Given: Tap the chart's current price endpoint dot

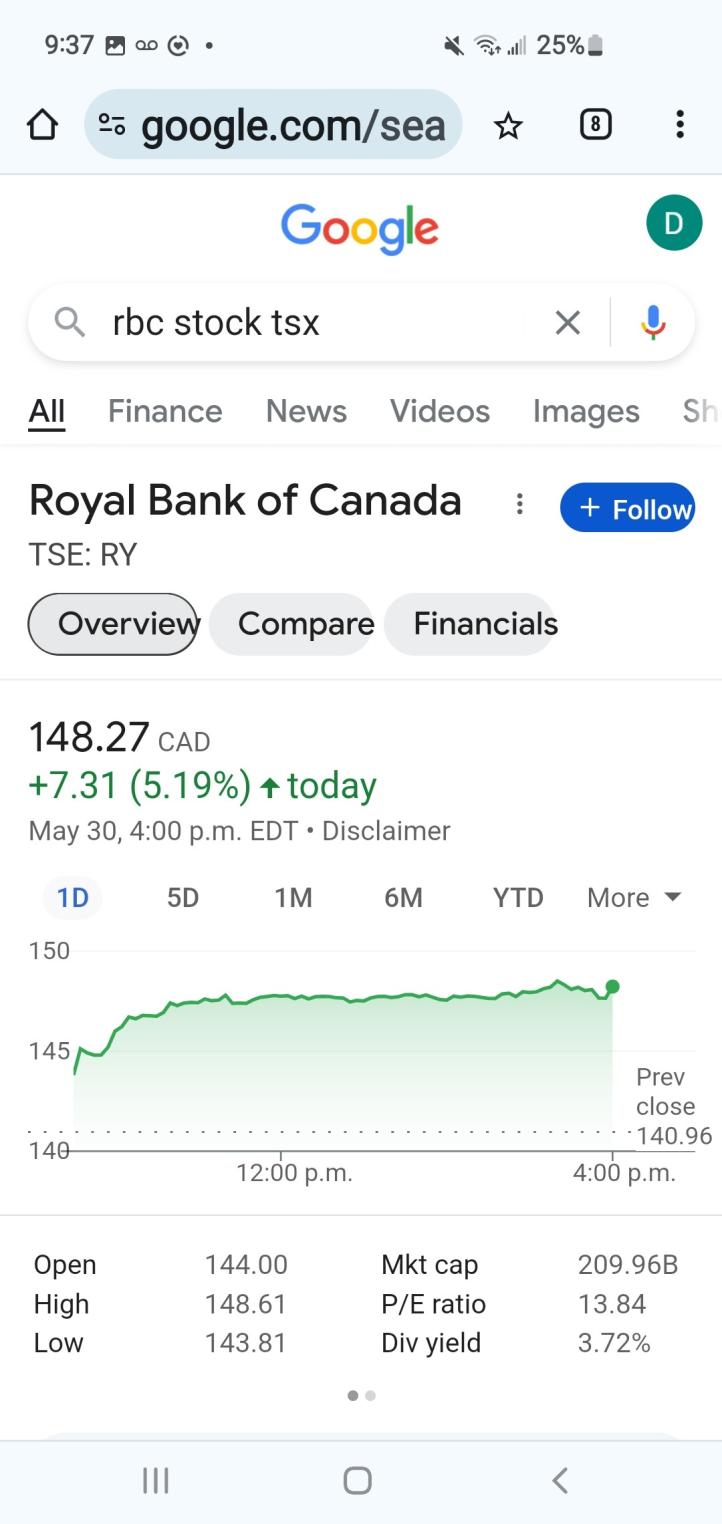Looking at the screenshot, I should tap(613, 987).
